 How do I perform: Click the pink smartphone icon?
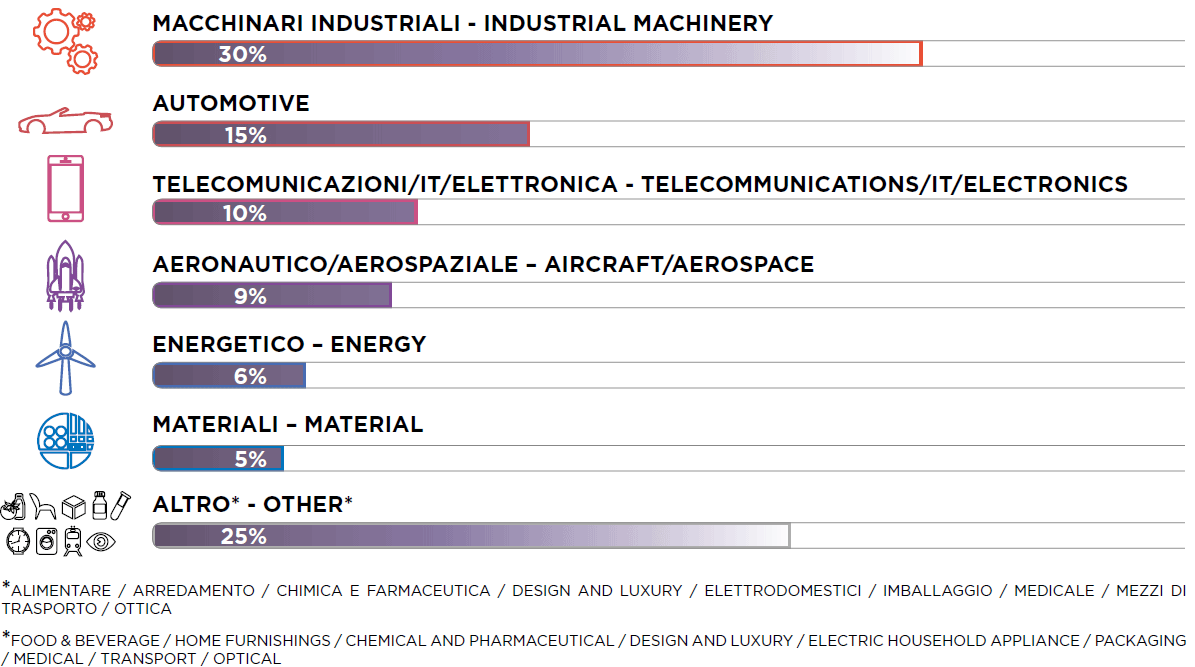pyautogui.click(x=66, y=188)
